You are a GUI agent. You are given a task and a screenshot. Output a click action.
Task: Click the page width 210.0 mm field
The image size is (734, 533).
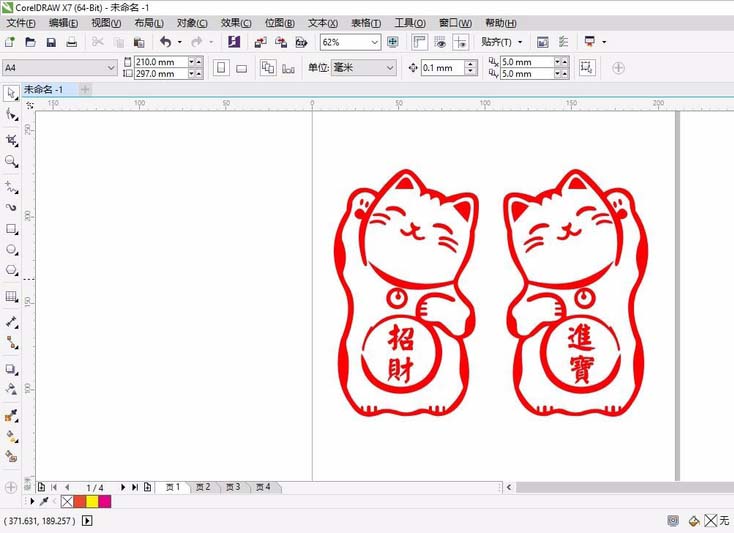tap(160, 62)
